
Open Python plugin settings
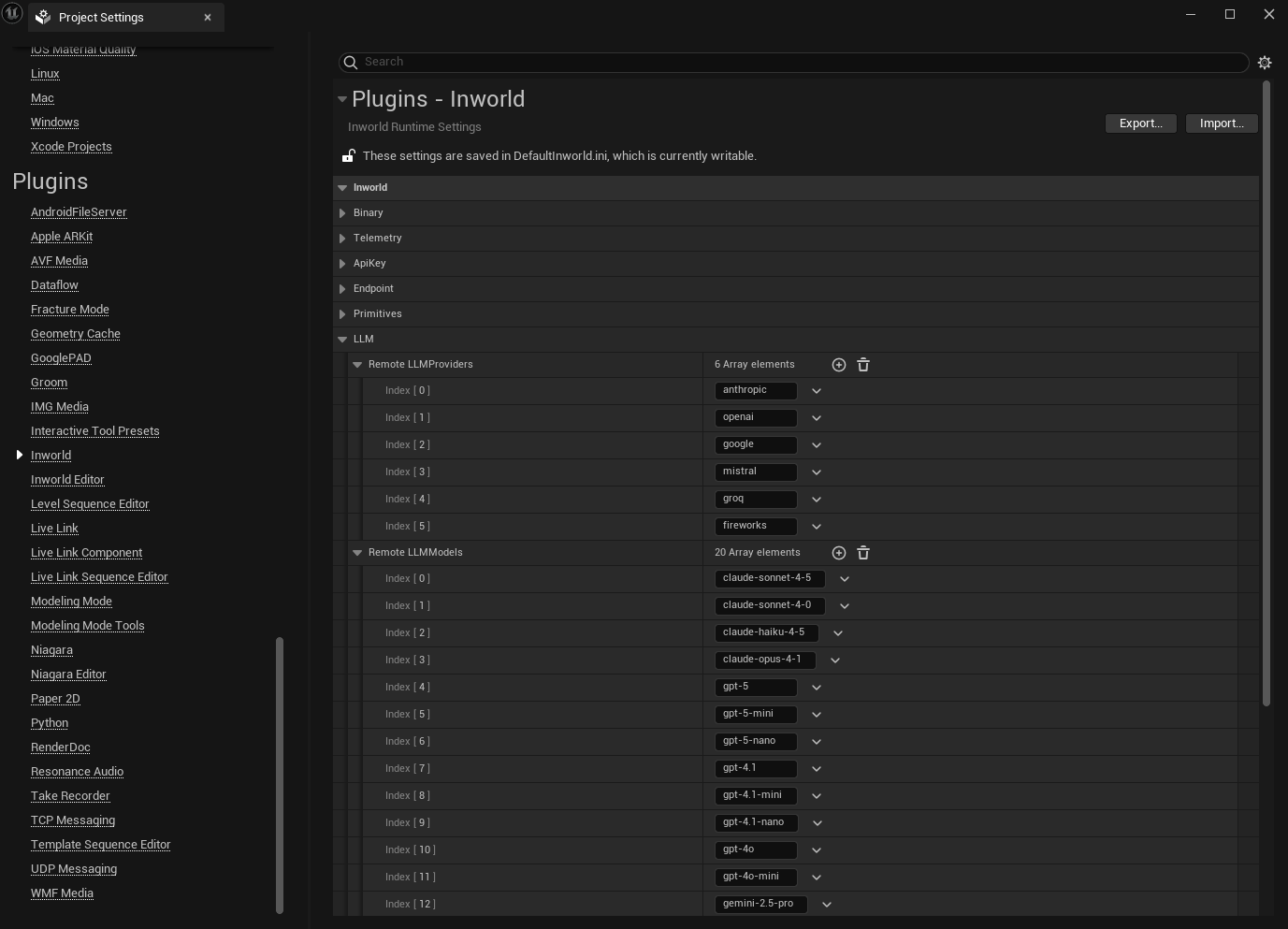tap(50, 723)
